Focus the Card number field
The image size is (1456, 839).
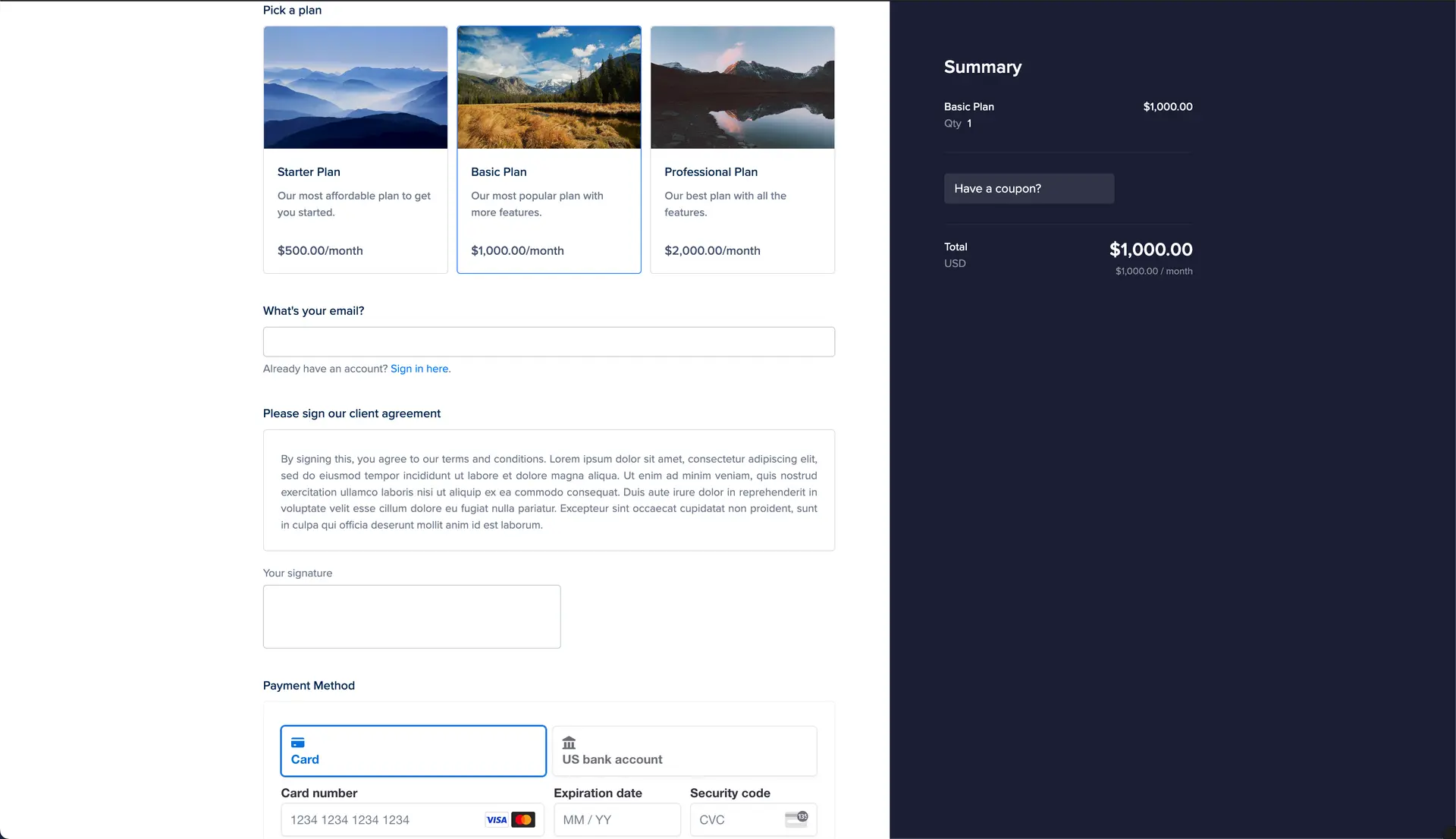(x=412, y=820)
